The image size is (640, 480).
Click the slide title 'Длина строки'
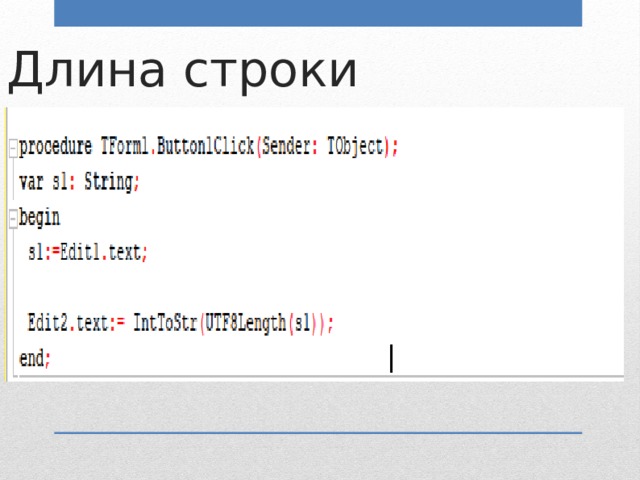[183, 71]
